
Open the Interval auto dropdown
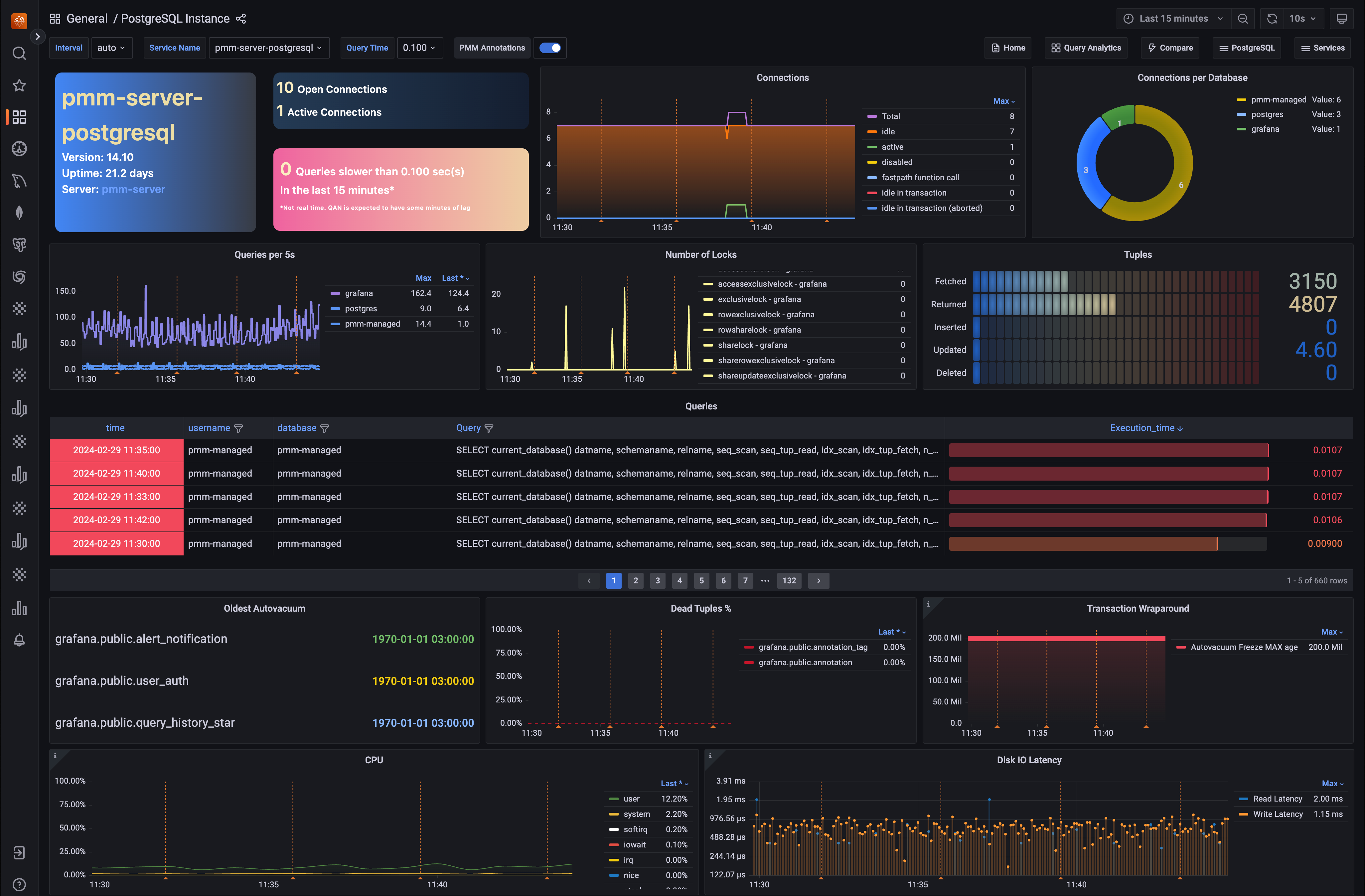pyautogui.click(x=112, y=48)
